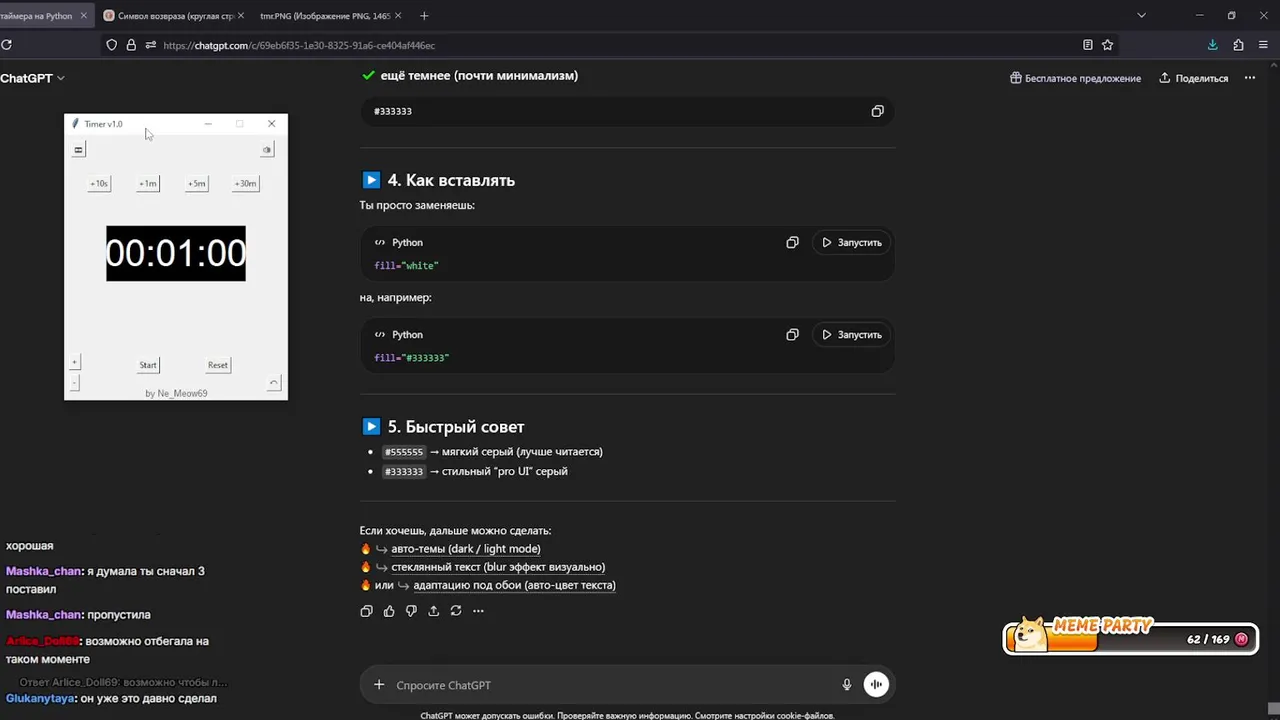Expand the list of all browser tabs
1280x720 pixels.
click(1141, 16)
